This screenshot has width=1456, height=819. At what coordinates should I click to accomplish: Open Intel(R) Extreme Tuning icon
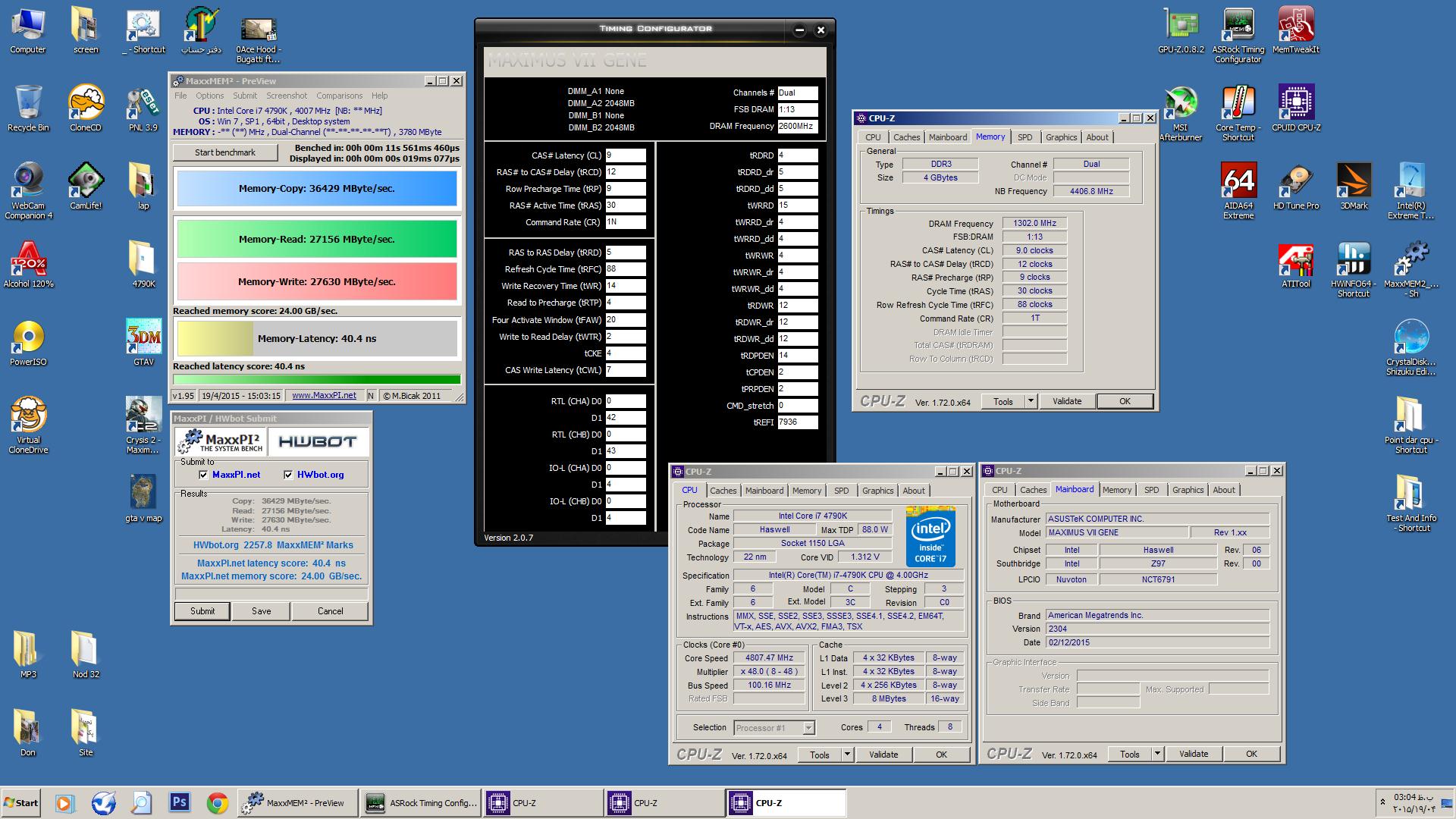coord(1411,191)
